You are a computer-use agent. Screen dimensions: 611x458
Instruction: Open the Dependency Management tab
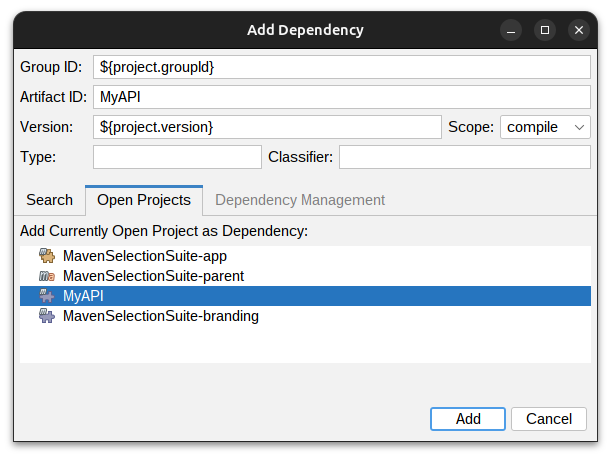point(300,200)
